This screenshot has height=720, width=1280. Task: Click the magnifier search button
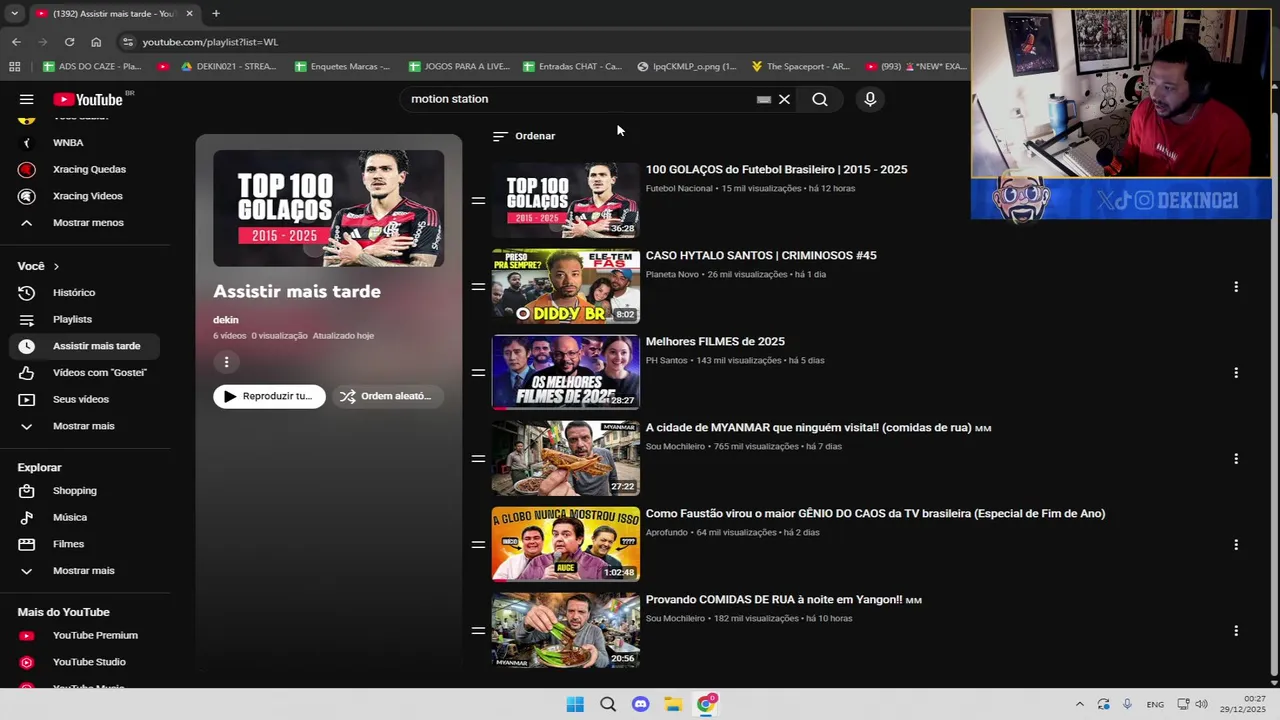click(x=820, y=99)
